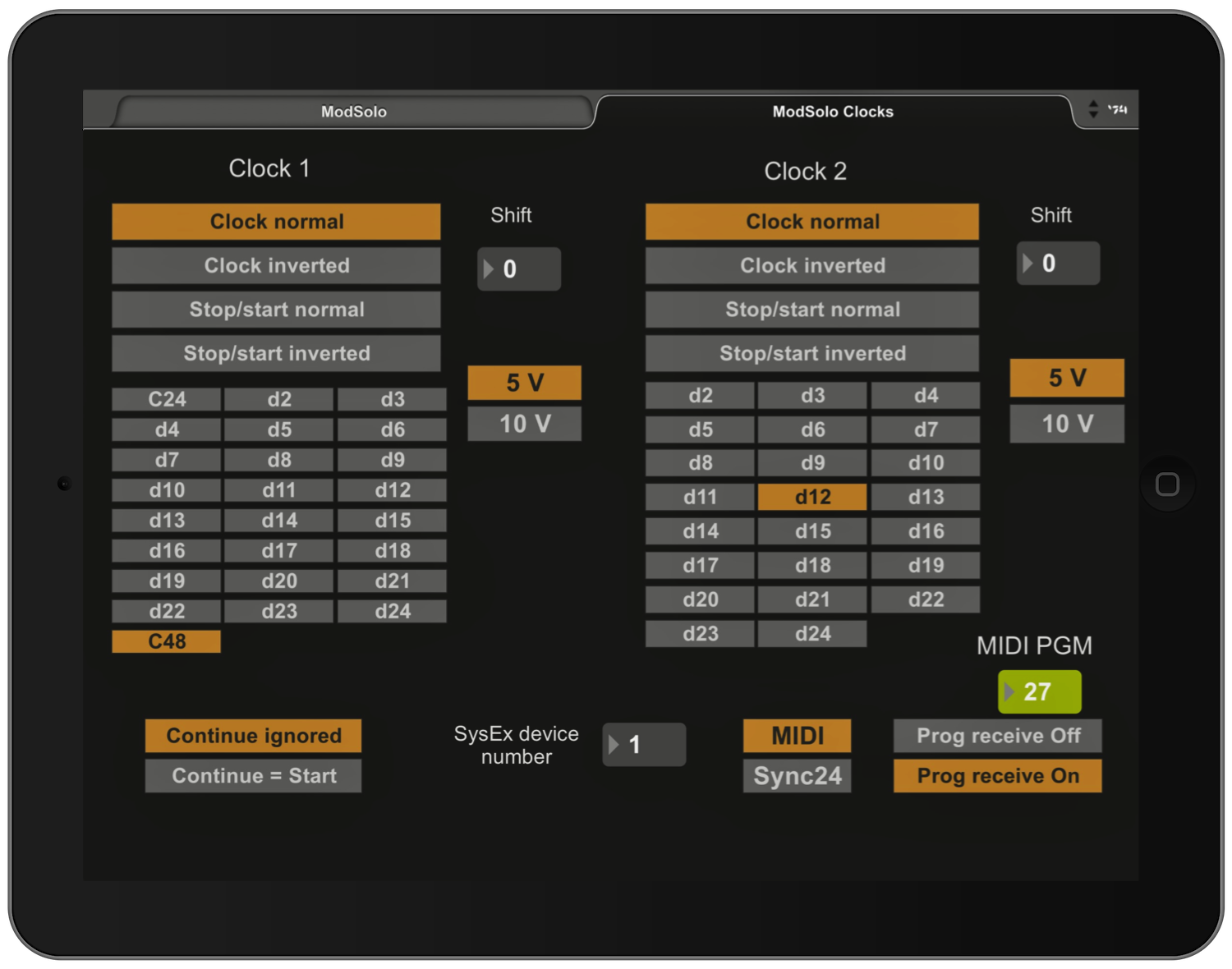Turn Prog receive Off
This screenshot has width=1232, height=969.
point(997,736)
